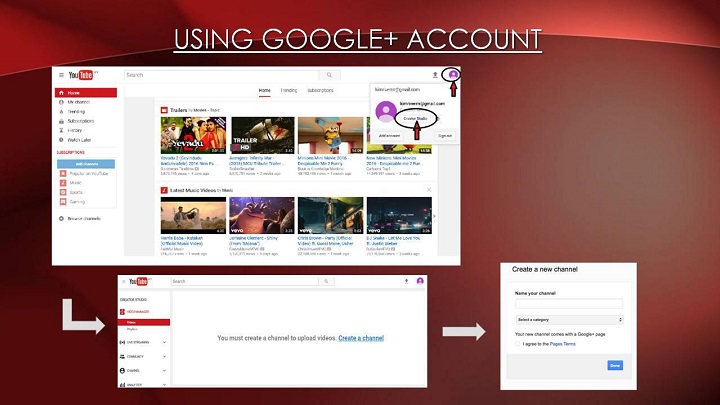The width and height of the screenshot is (720, 405).
Task: Expand the Live Streaming section chevron
Action: click(164, 343)
